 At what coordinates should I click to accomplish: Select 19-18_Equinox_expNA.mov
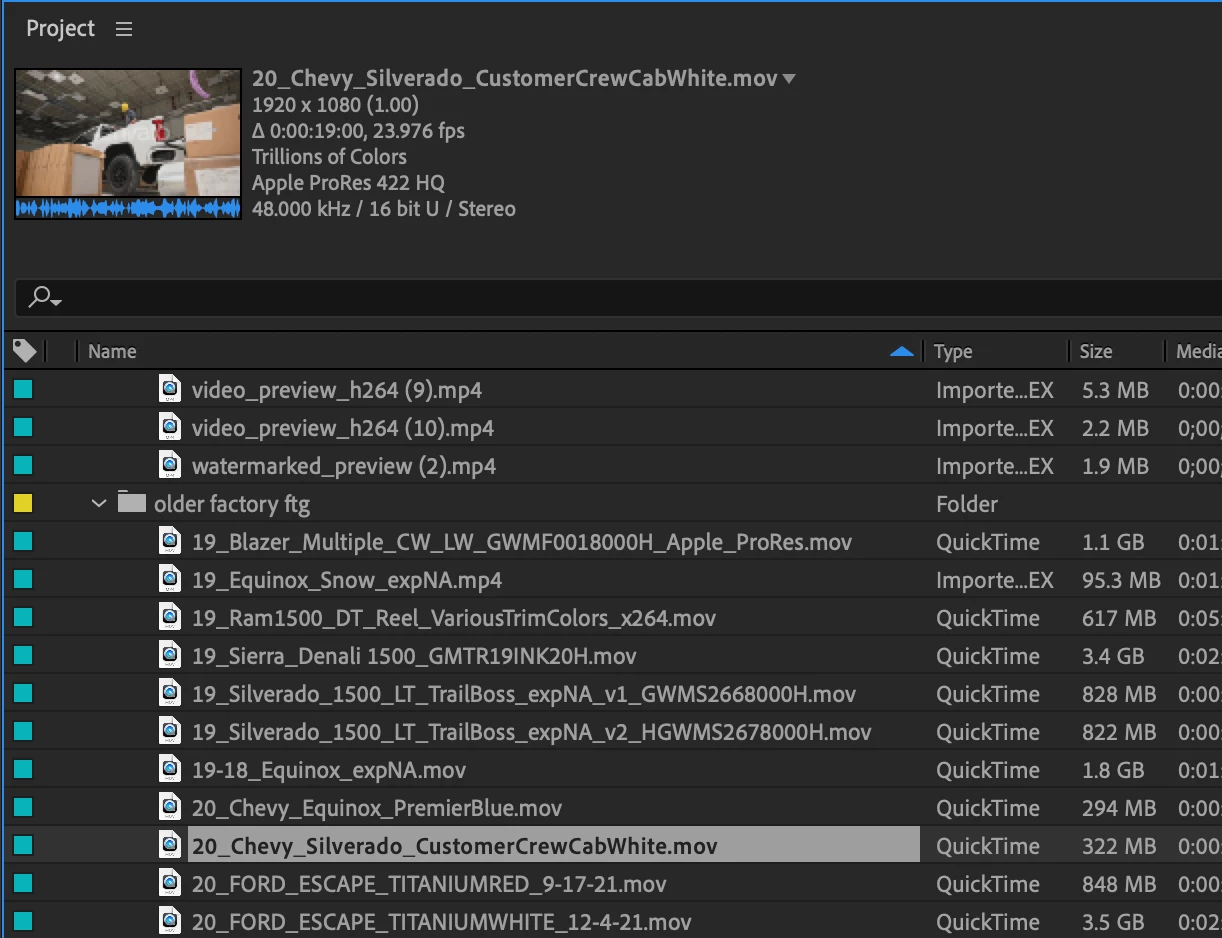tap(329, 770)
